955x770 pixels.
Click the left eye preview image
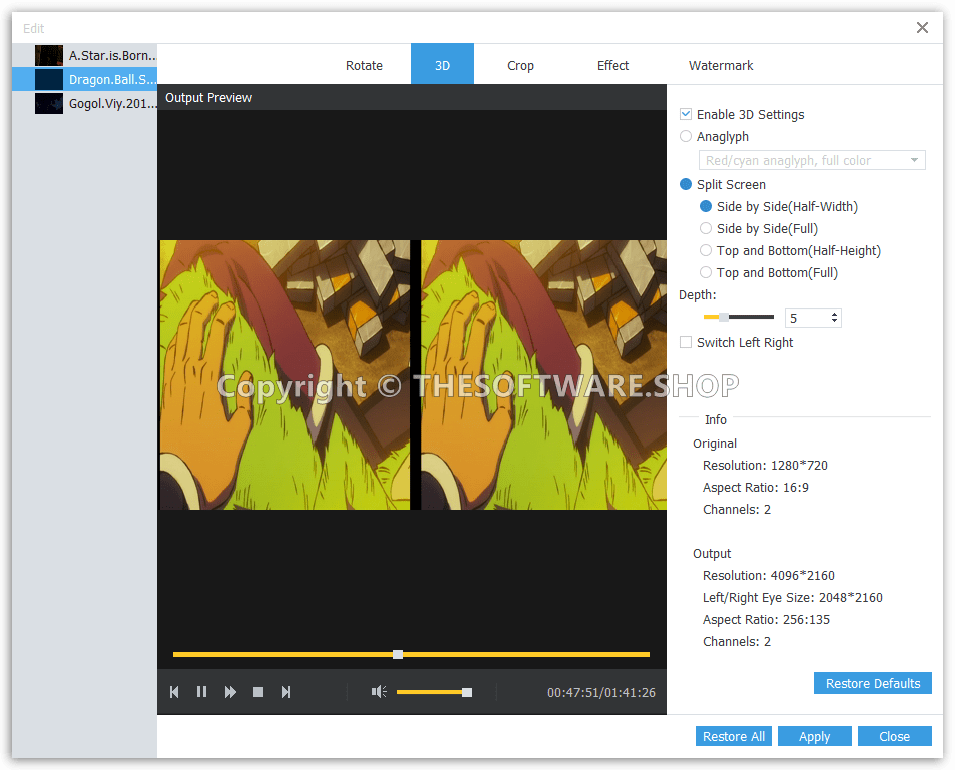click(285, 375)
